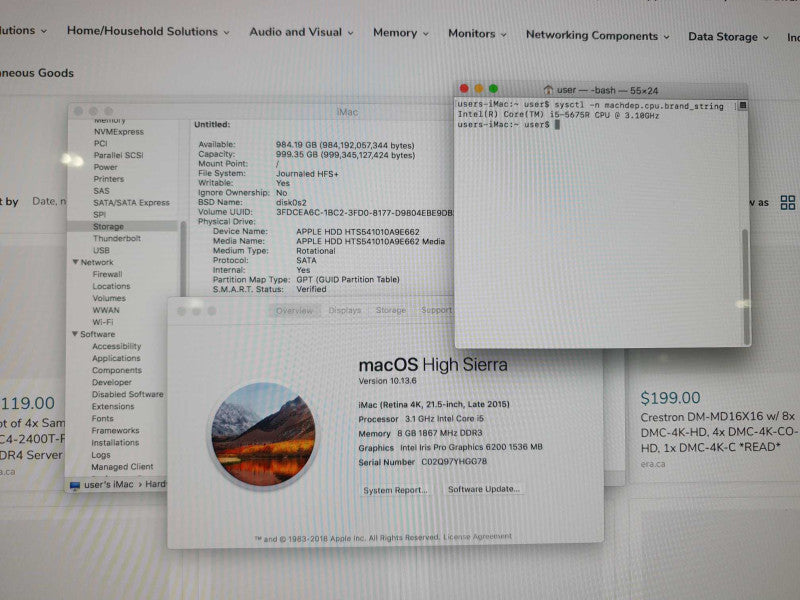
Task: Switch to the Overview tab
Action: click(294, 311)
